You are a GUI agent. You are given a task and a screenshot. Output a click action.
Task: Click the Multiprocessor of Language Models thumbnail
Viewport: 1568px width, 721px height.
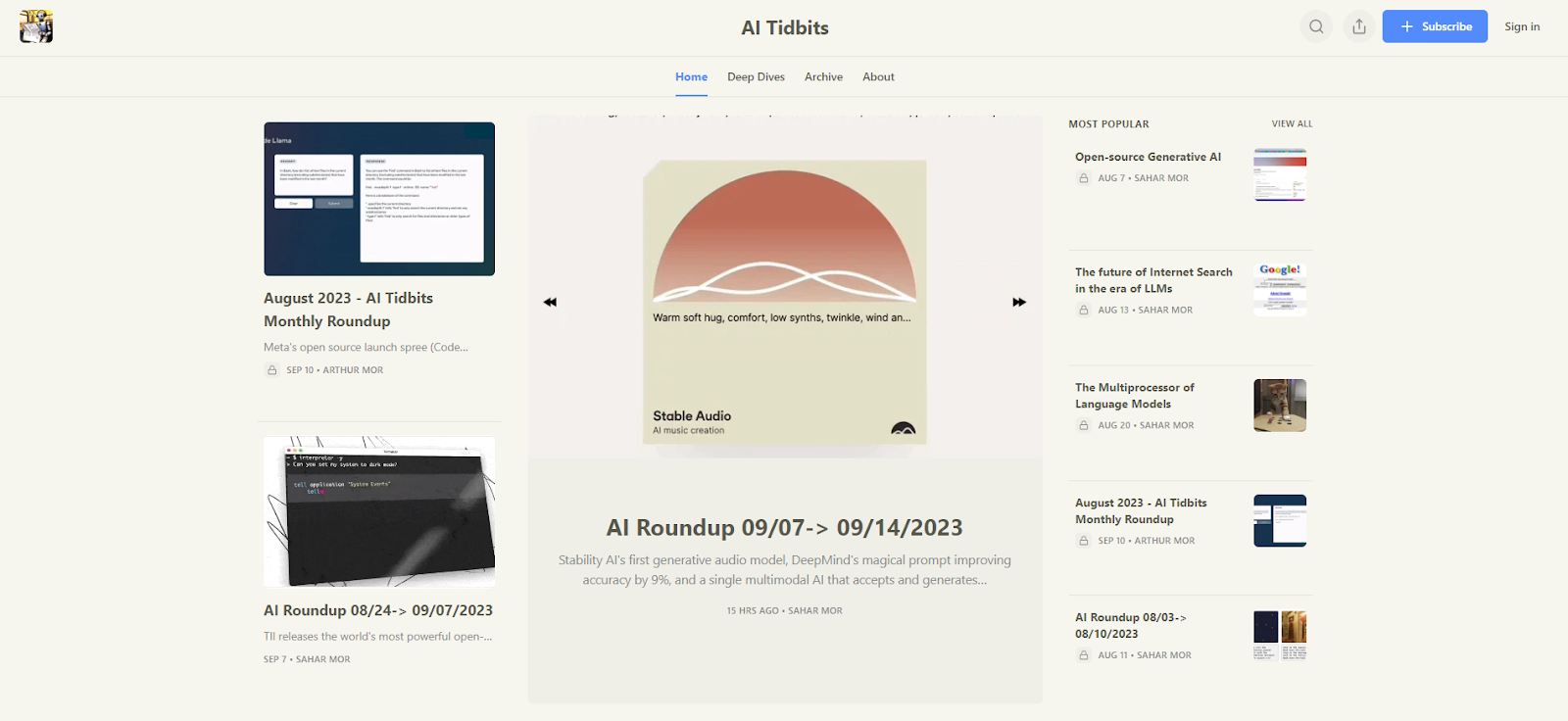click(x=1280, y=406)
